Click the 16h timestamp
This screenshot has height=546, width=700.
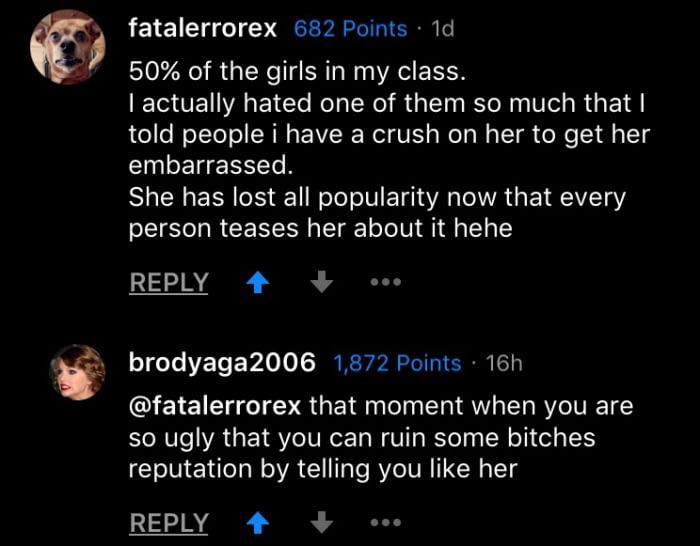(503, 364)
